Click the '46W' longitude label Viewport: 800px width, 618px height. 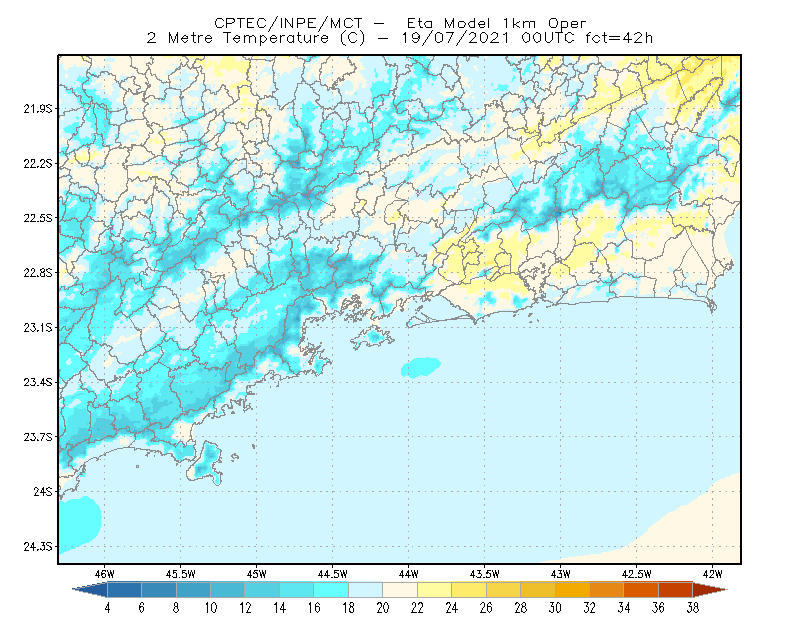click(x=105, y=574)
